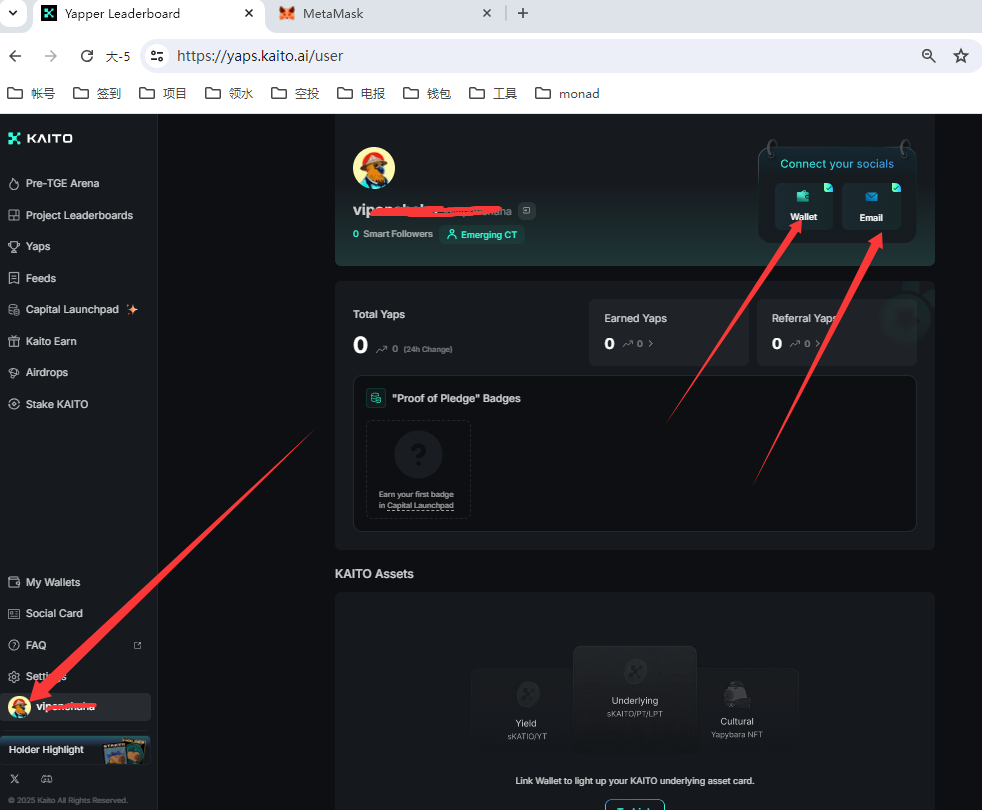Connect Email under Connect your socials
982x810 pixels.
pos(871,207)
